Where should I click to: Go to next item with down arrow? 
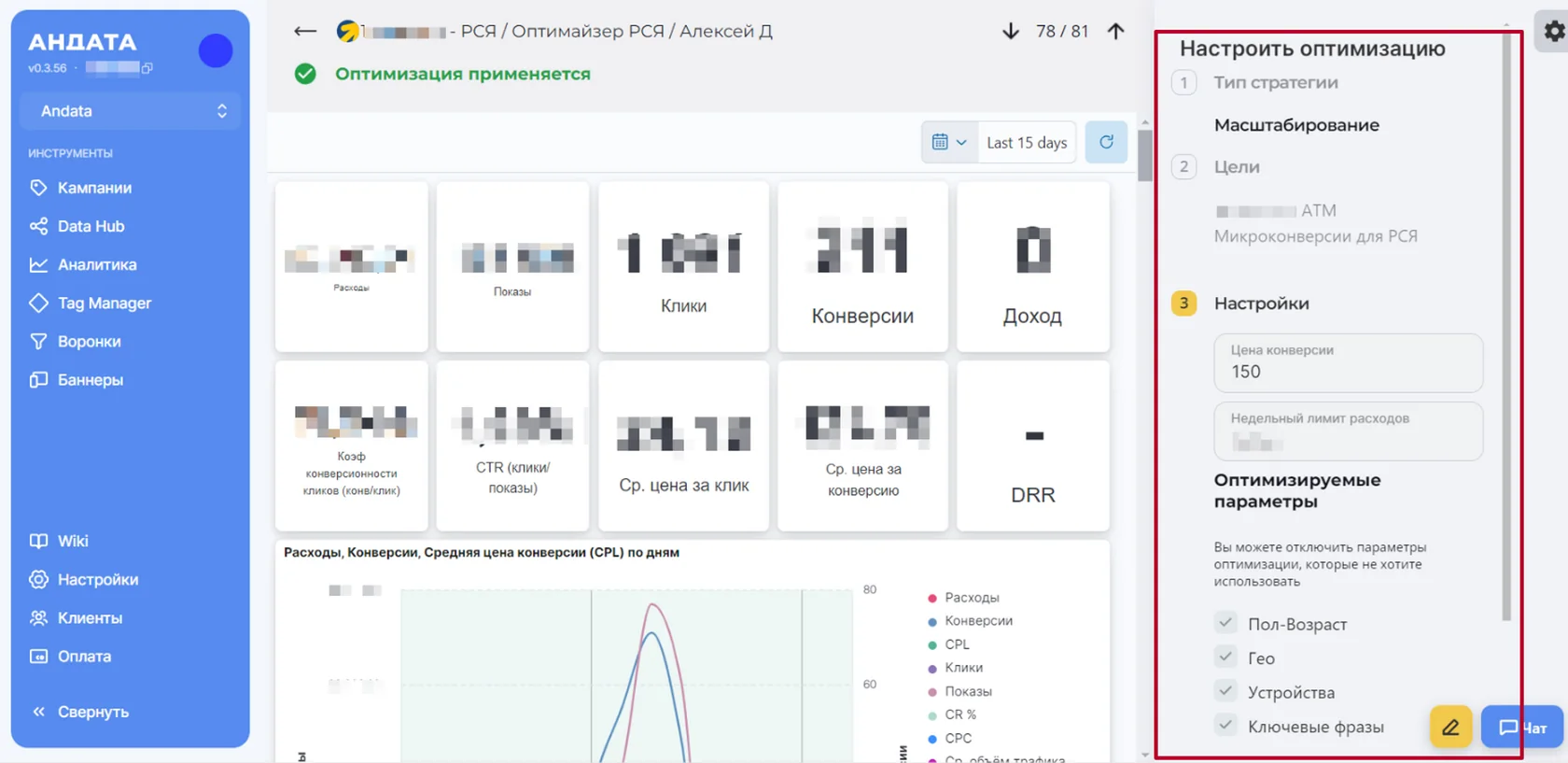coord(1010,31)
